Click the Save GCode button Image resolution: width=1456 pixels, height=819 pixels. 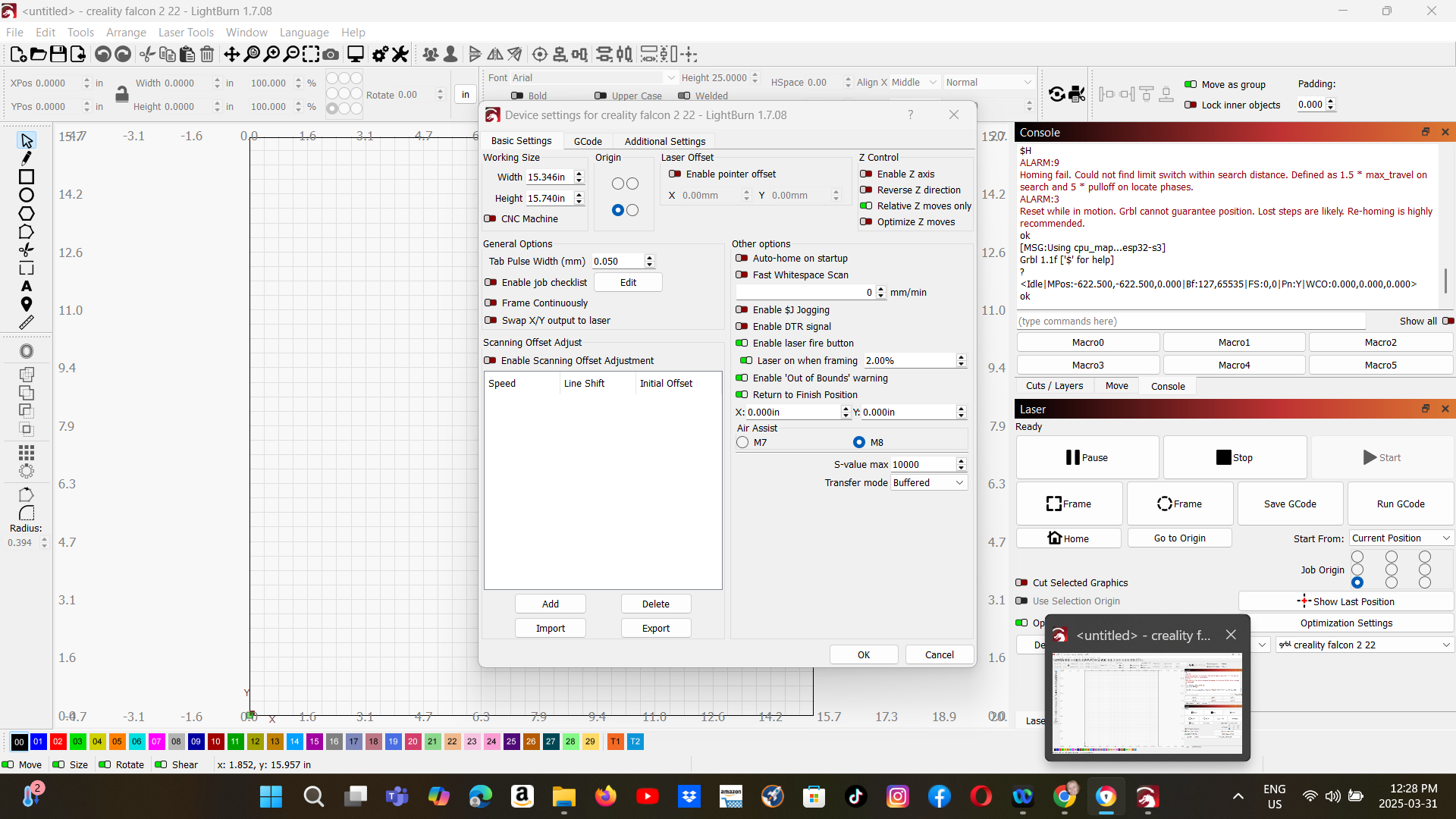click(1290, 504)
